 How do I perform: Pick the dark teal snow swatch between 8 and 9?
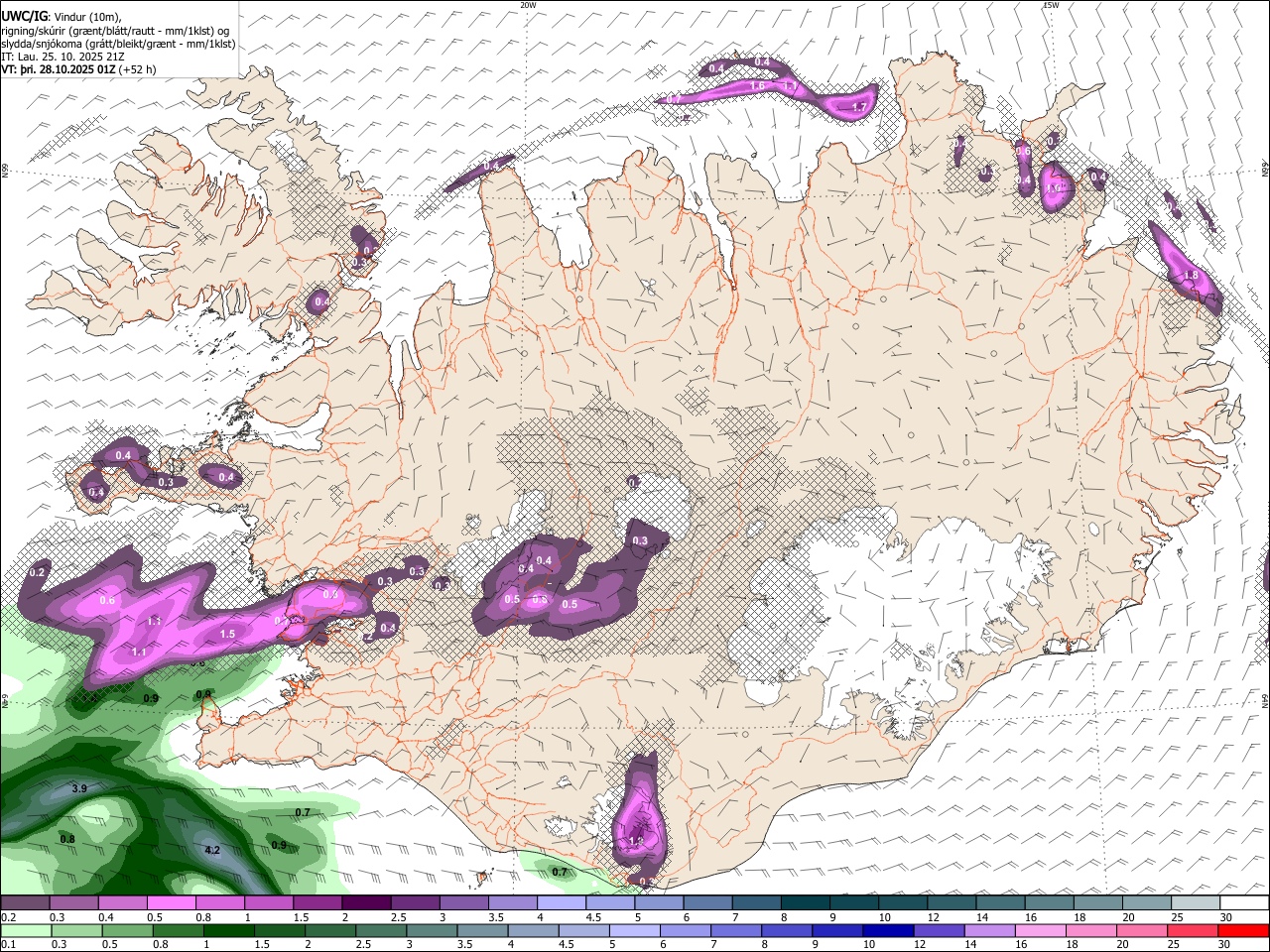pos(804,903)
